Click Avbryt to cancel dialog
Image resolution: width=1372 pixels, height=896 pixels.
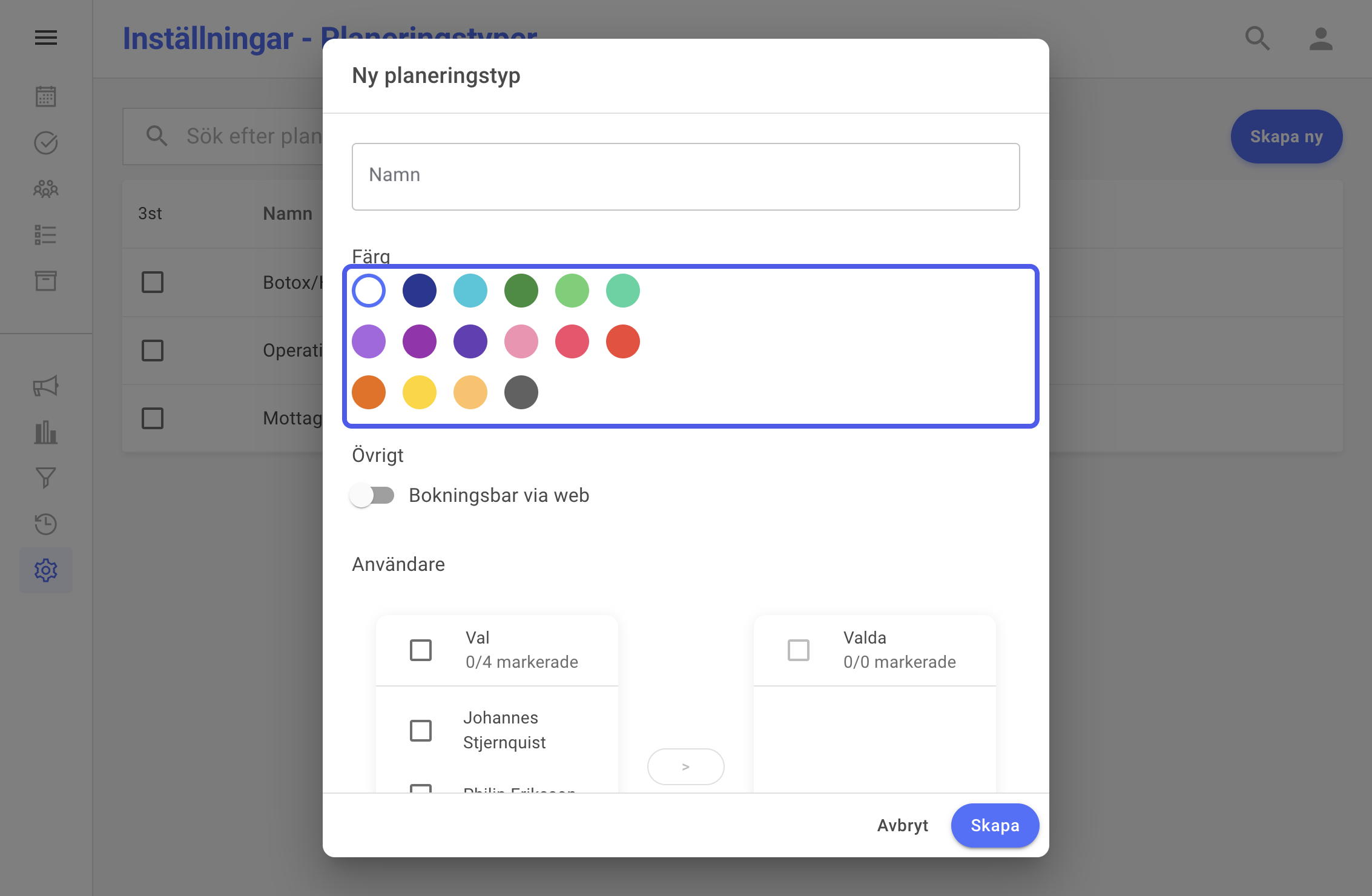click(x=902, y=825)
